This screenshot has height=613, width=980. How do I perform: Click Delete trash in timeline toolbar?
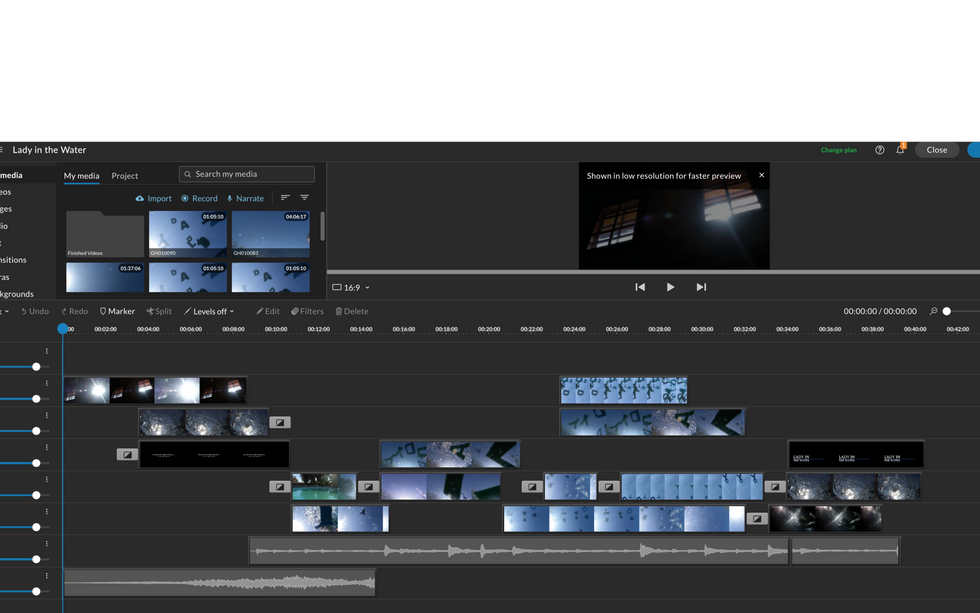point(352,311)
